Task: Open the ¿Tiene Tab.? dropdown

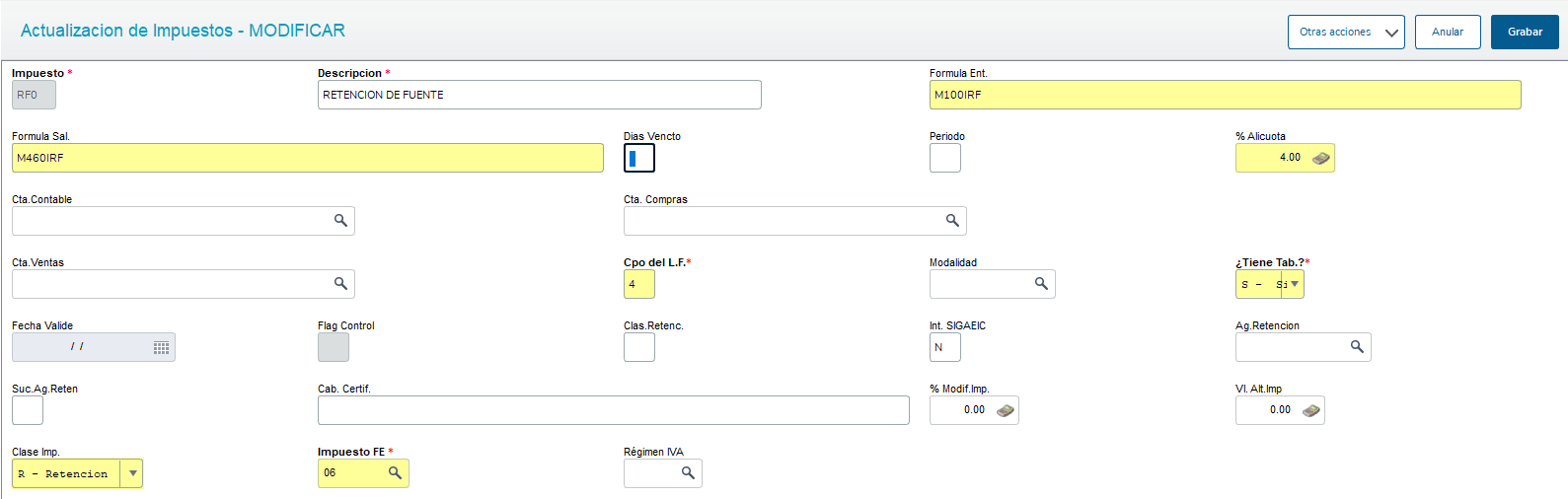Action: point(1295,284)
